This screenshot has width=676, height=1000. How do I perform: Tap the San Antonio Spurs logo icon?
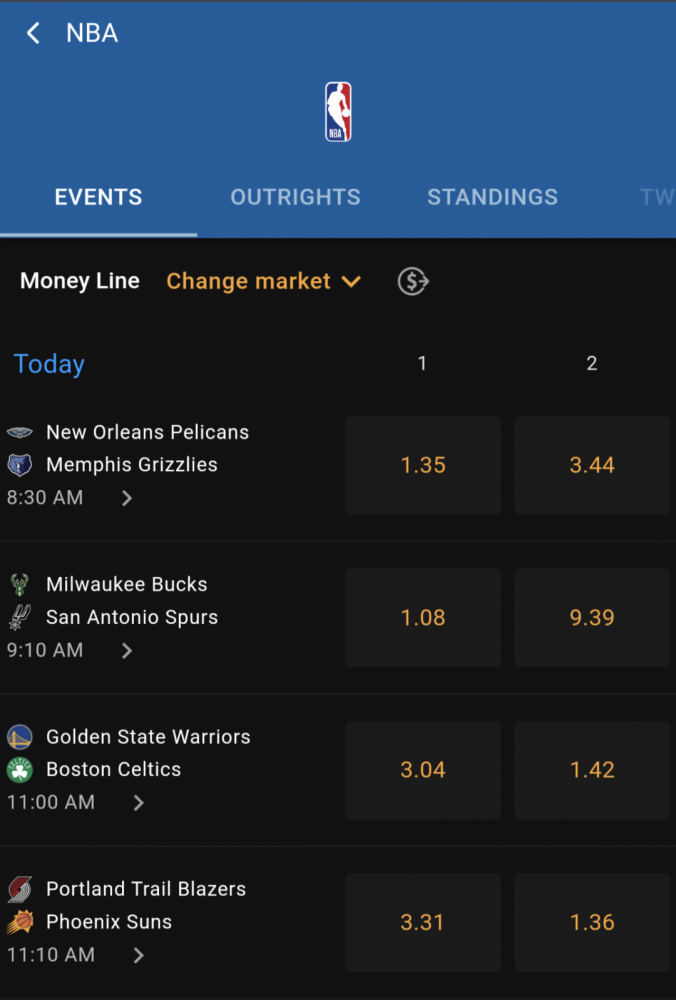pyautogui.click(x=19, y=617)
